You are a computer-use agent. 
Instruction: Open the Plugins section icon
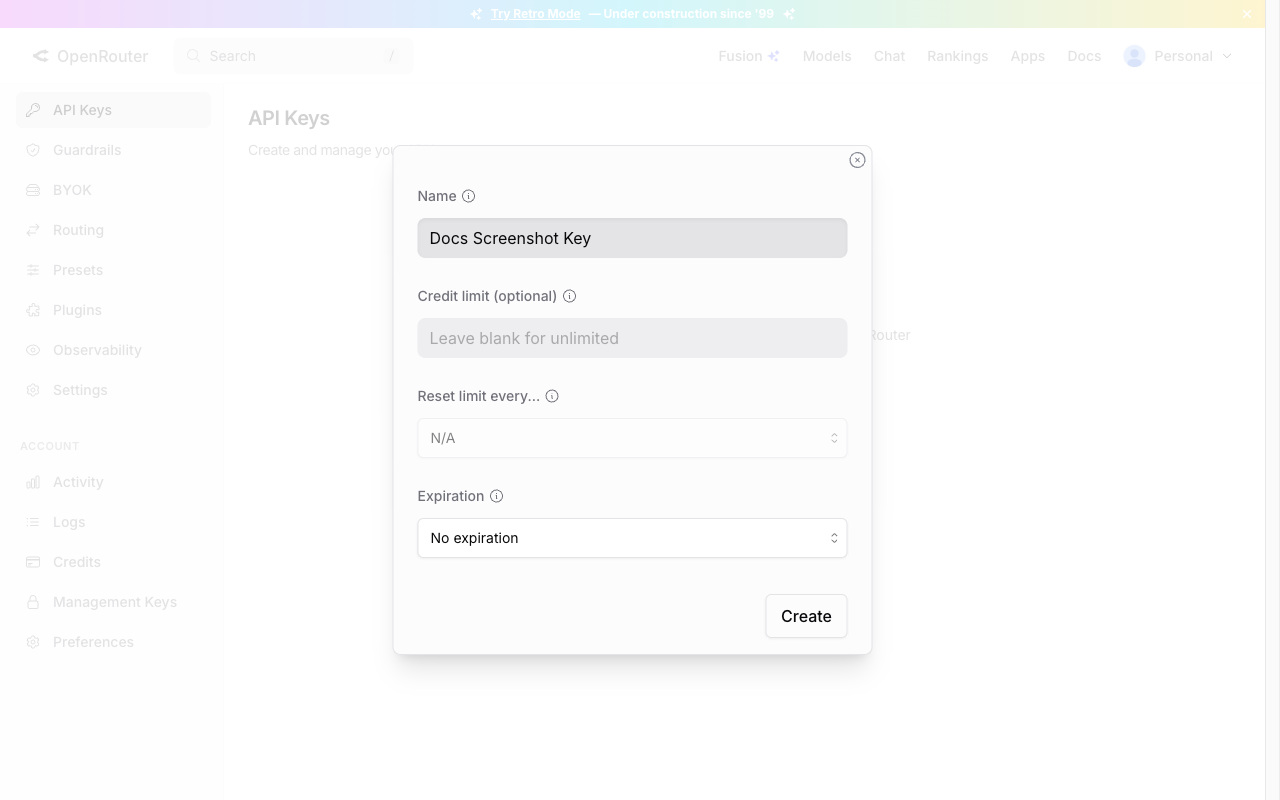[x=33, y=310]
